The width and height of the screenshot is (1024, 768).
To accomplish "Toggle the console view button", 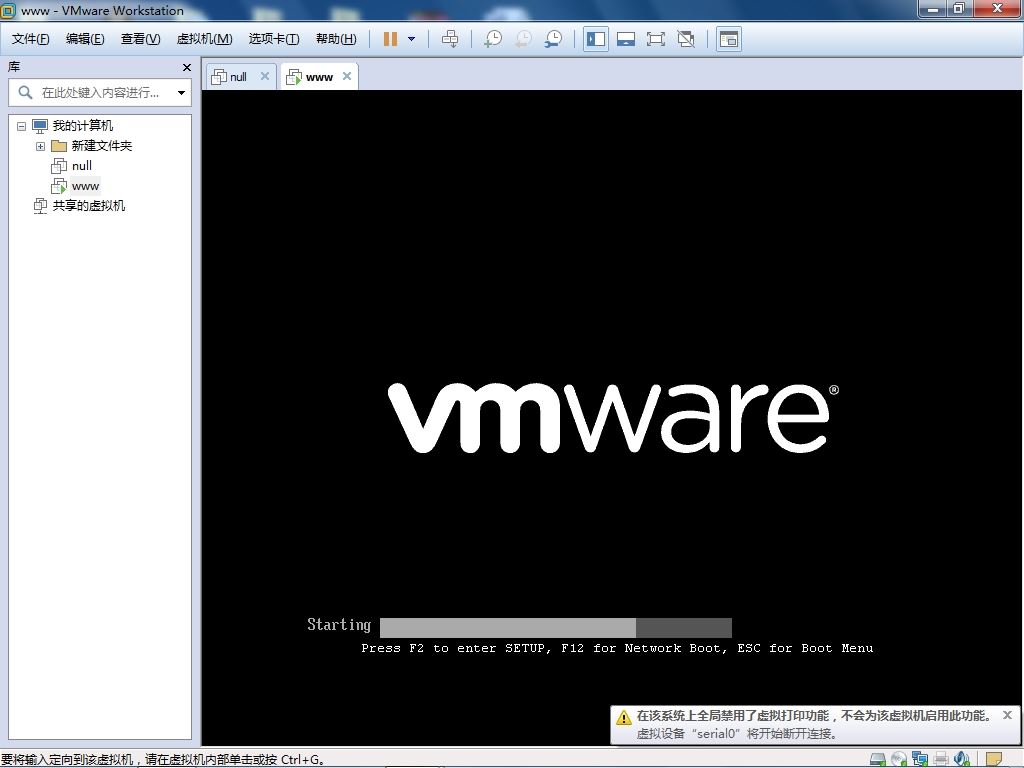I will click(728, 39).
